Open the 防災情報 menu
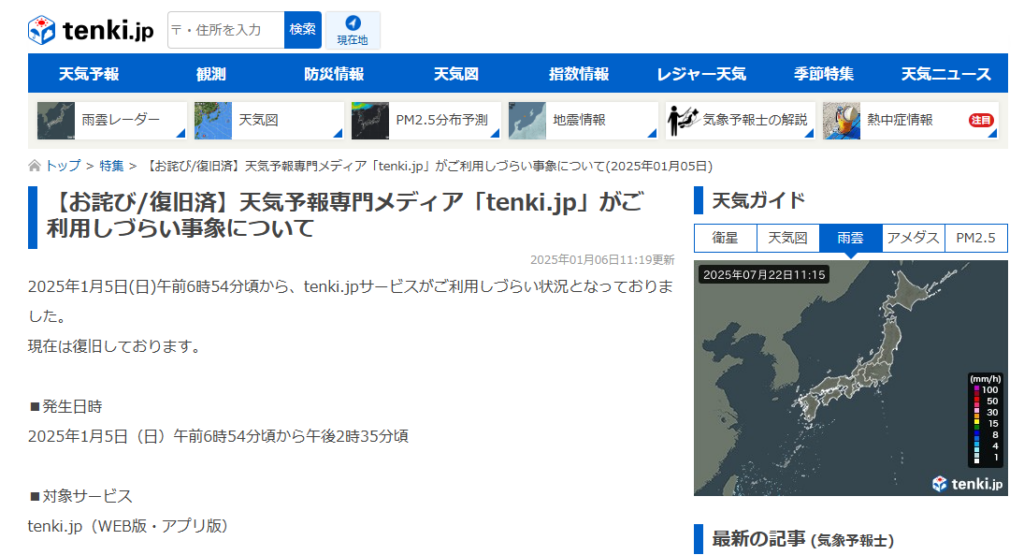 334,74
